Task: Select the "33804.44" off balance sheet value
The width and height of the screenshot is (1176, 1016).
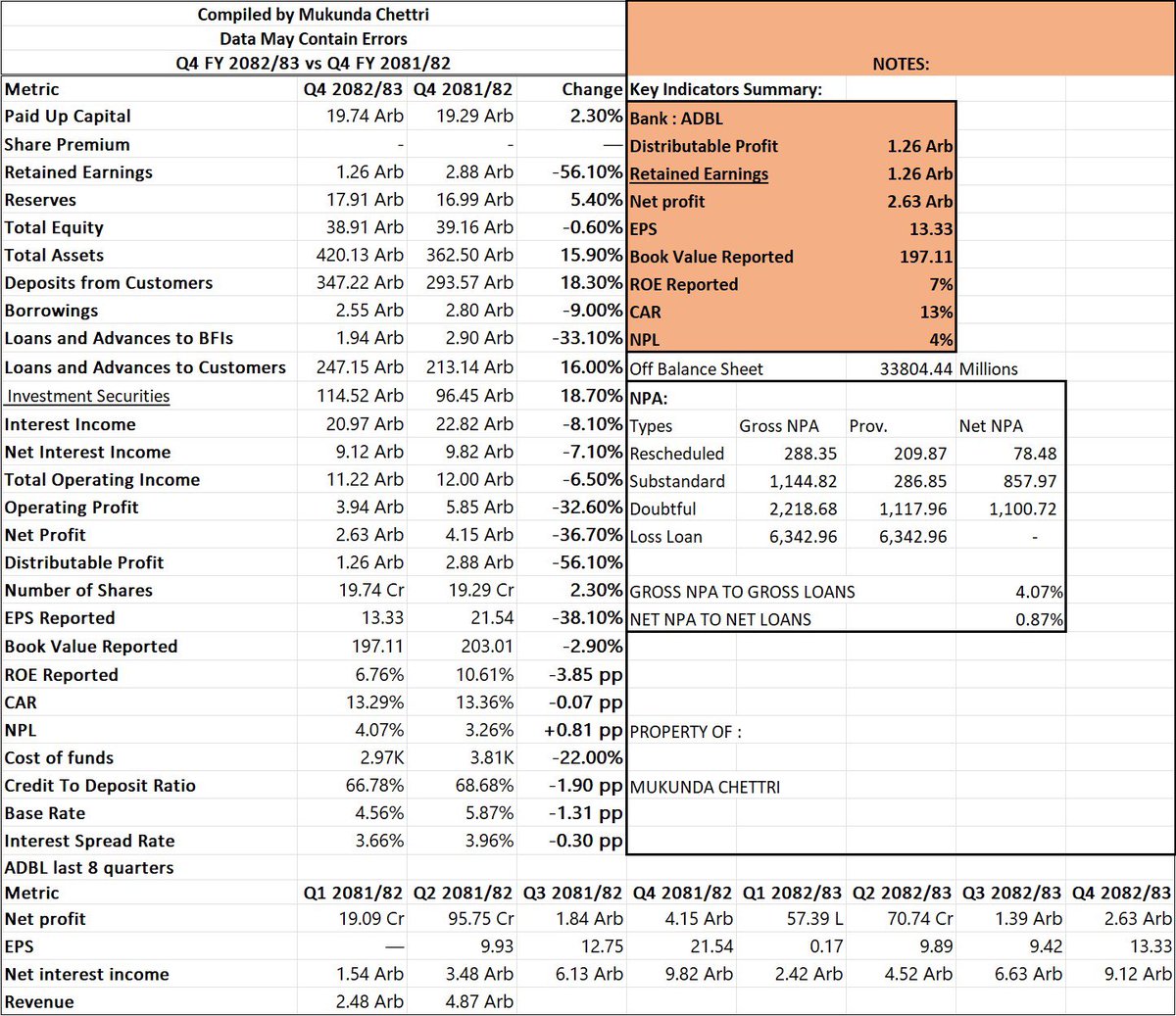Action: (916, 369)
